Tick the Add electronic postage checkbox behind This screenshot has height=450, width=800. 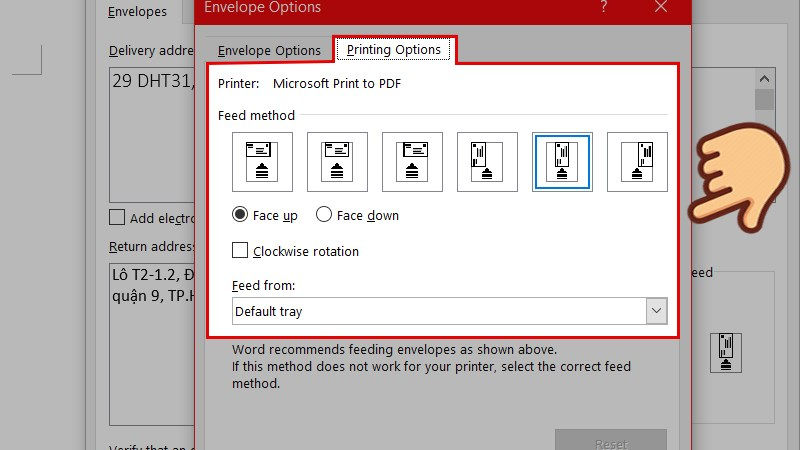[x=117, y=217]
